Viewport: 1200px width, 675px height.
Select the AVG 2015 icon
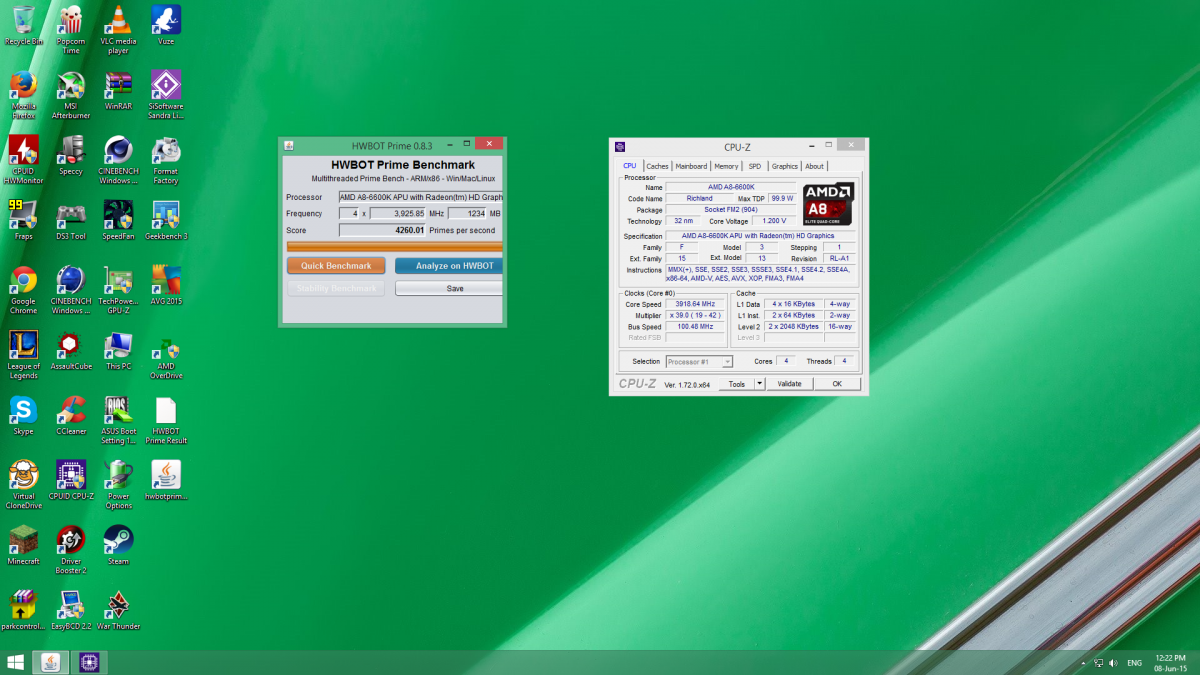[x=166, y=286]
